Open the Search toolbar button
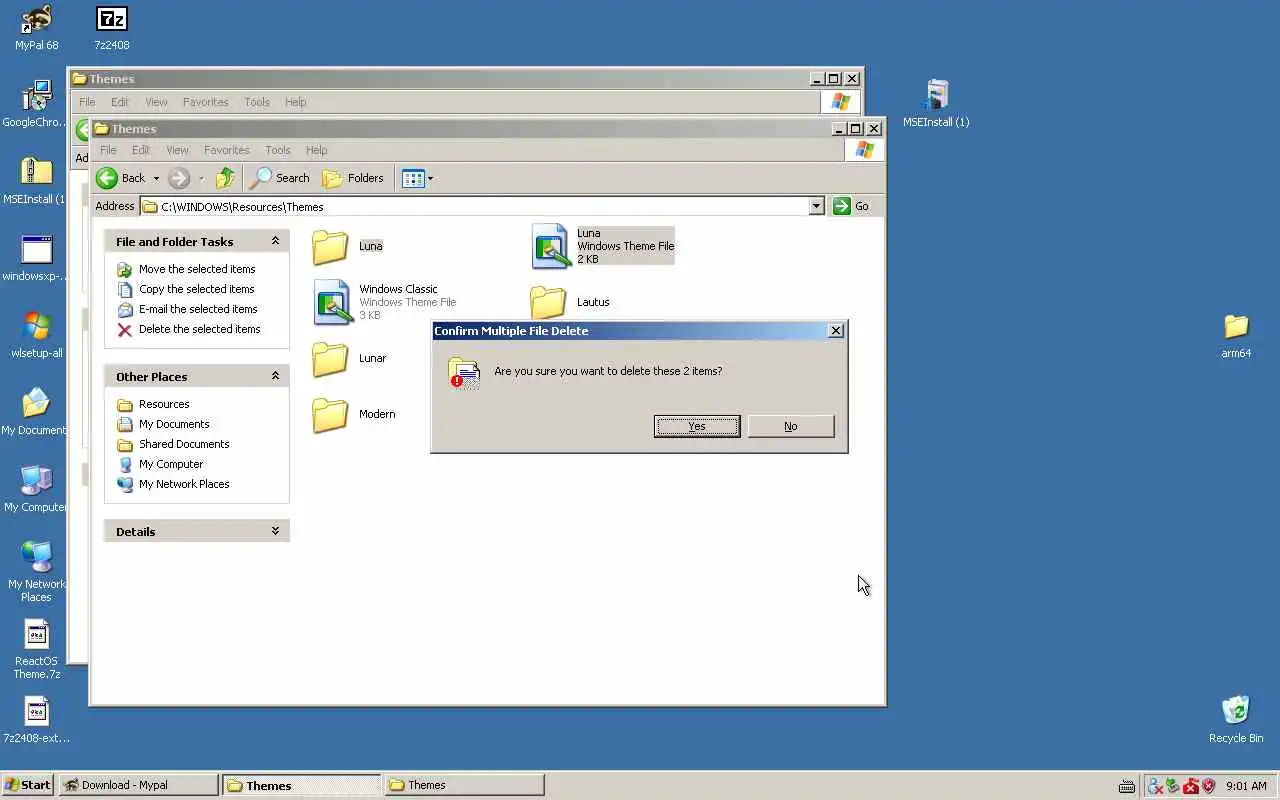1280x800 pixels. (280, 178)
